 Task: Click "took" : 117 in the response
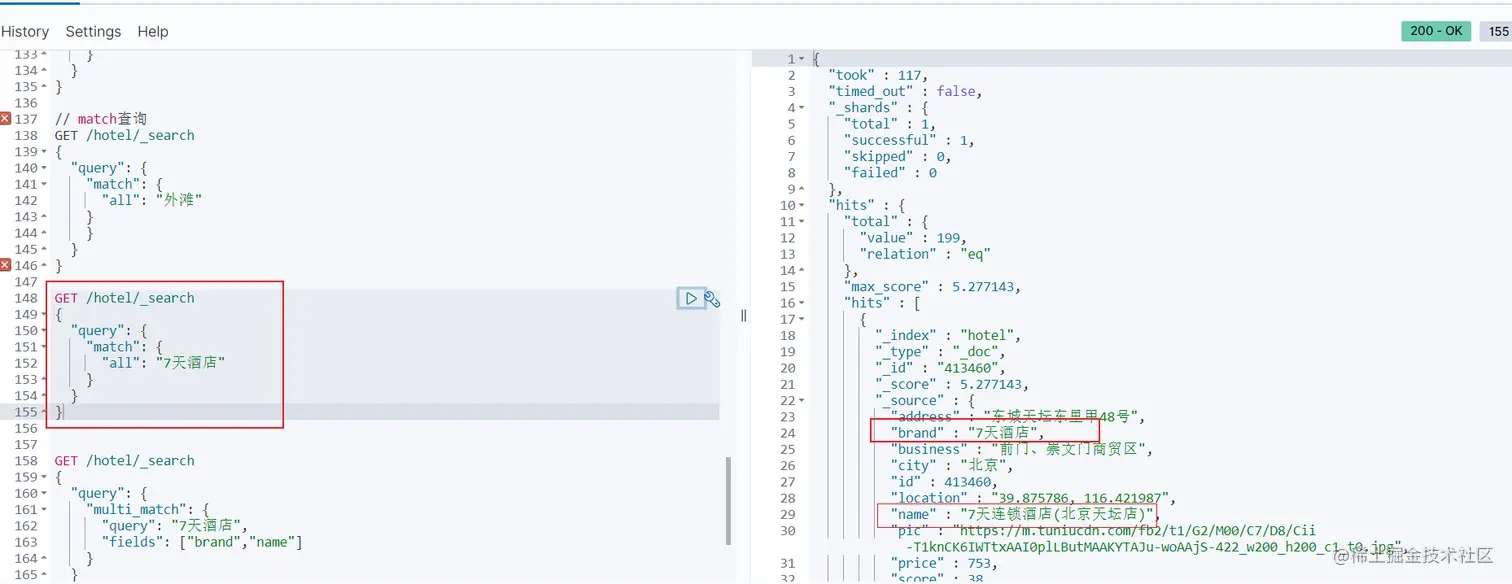click(878, 75)
